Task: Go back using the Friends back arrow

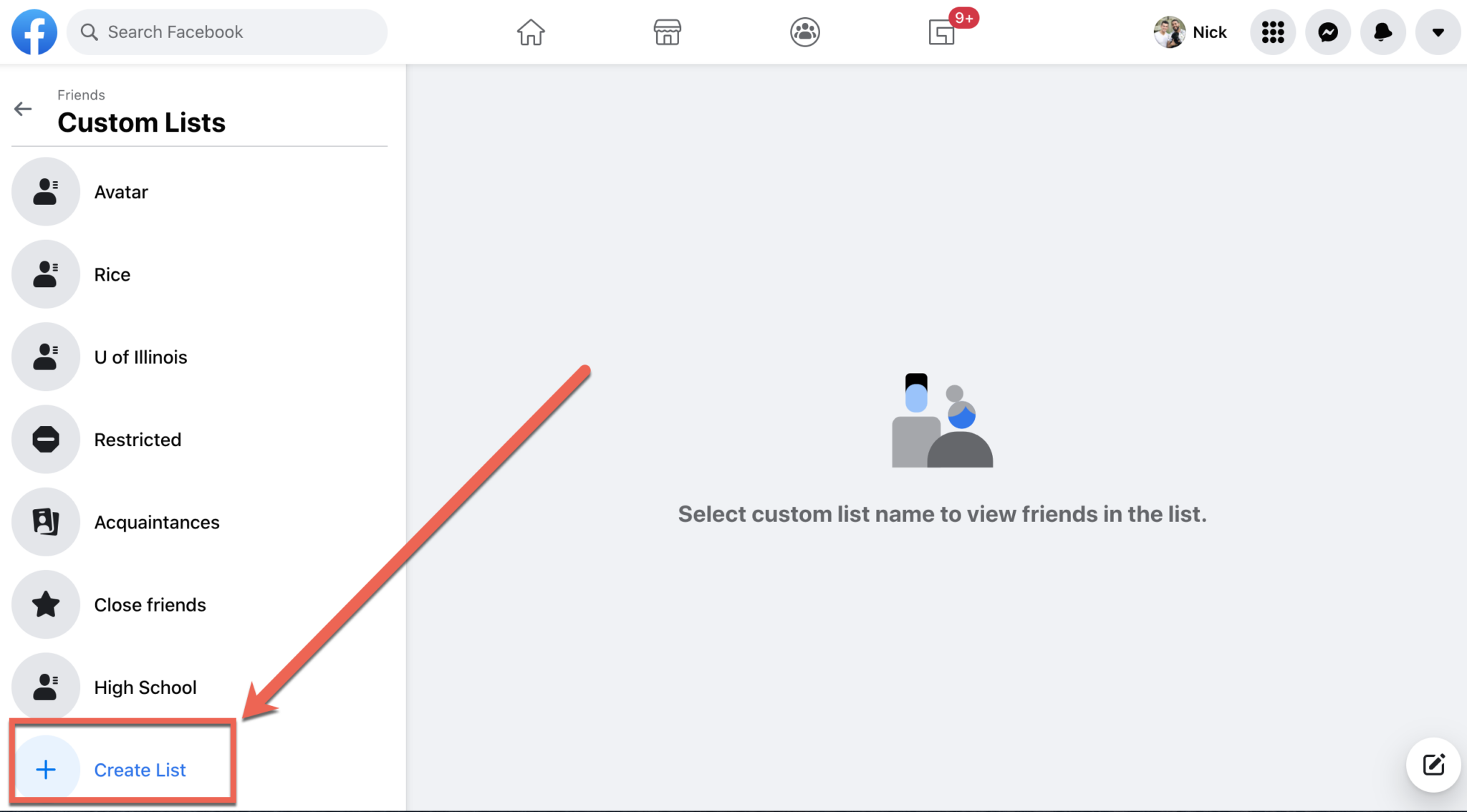Action: pos(22,109)
